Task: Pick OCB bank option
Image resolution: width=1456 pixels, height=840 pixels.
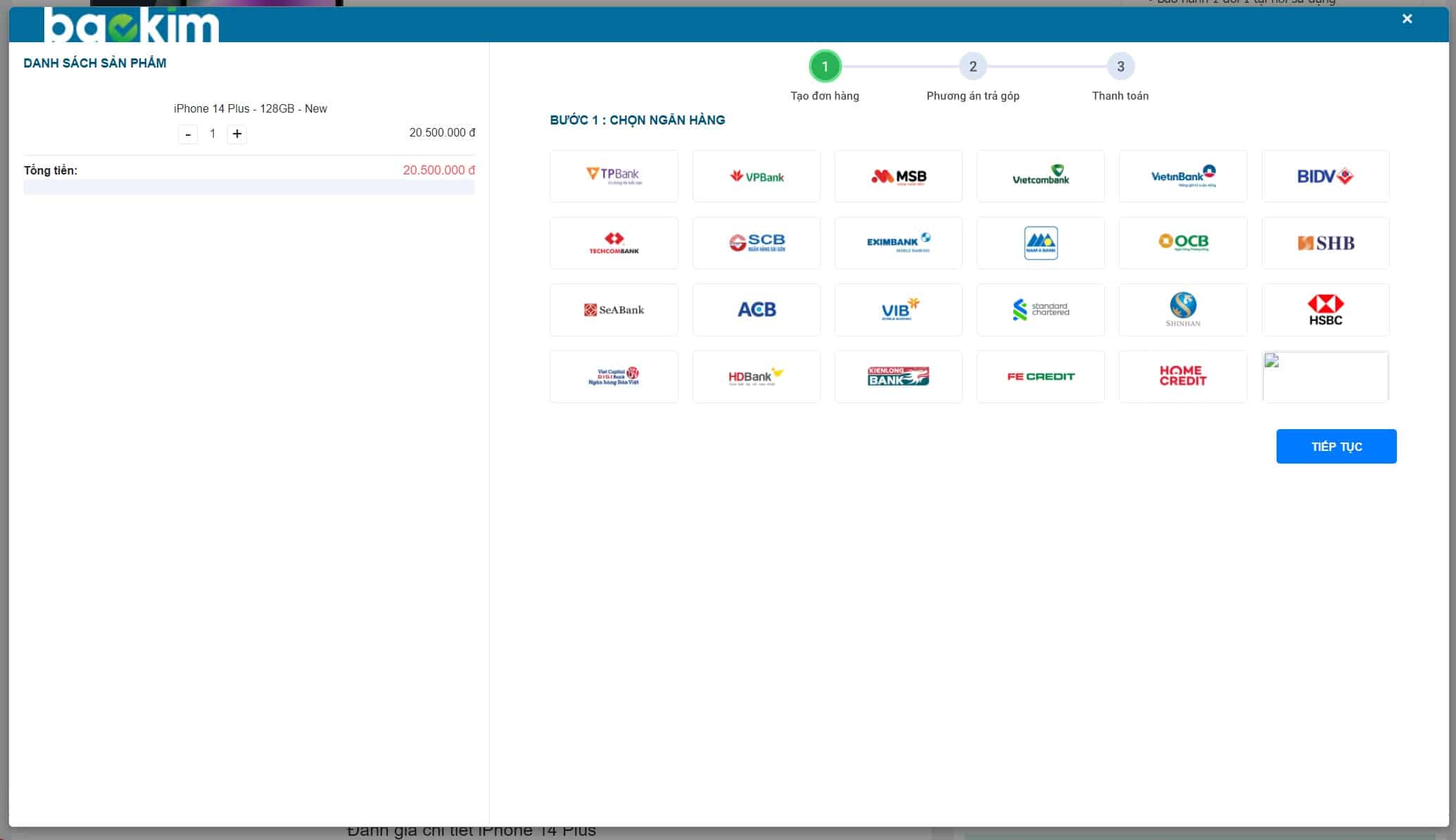Action: pos(1183,243)
